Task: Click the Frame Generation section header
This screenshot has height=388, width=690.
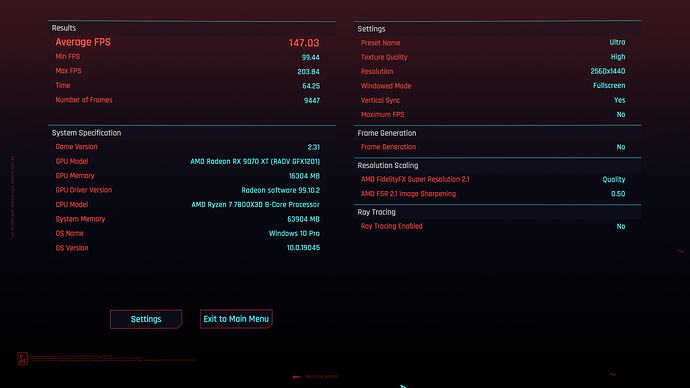Action: pos(387,133)
